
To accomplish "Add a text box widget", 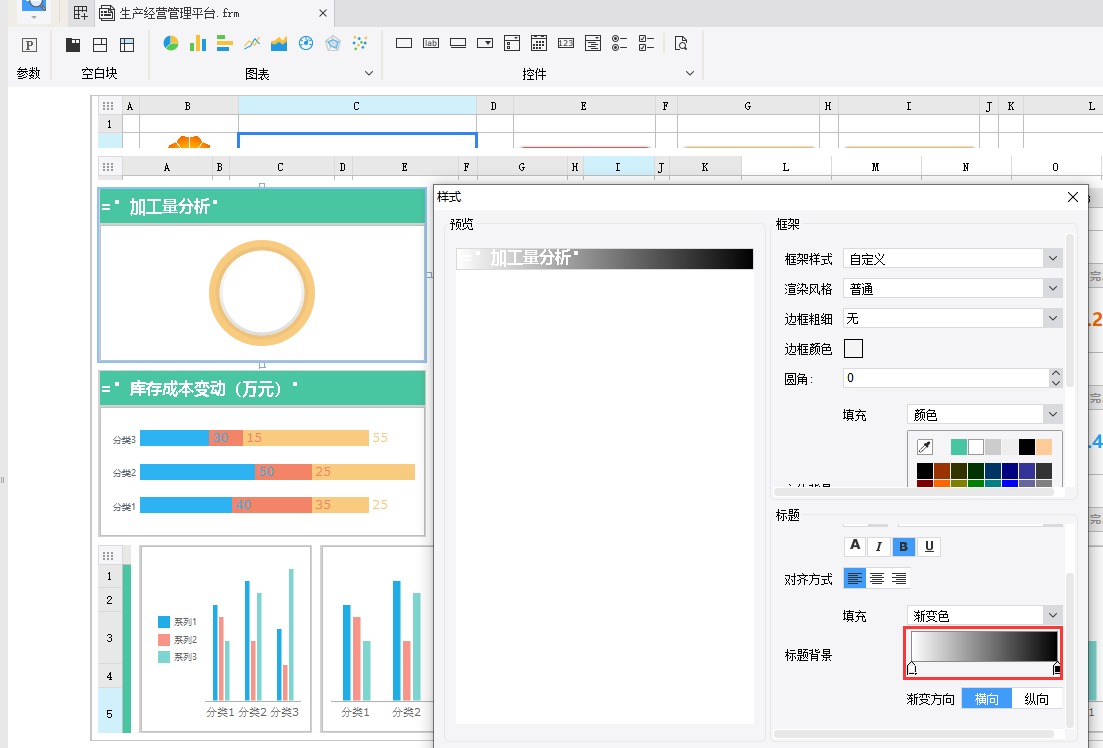I will 404,44.
